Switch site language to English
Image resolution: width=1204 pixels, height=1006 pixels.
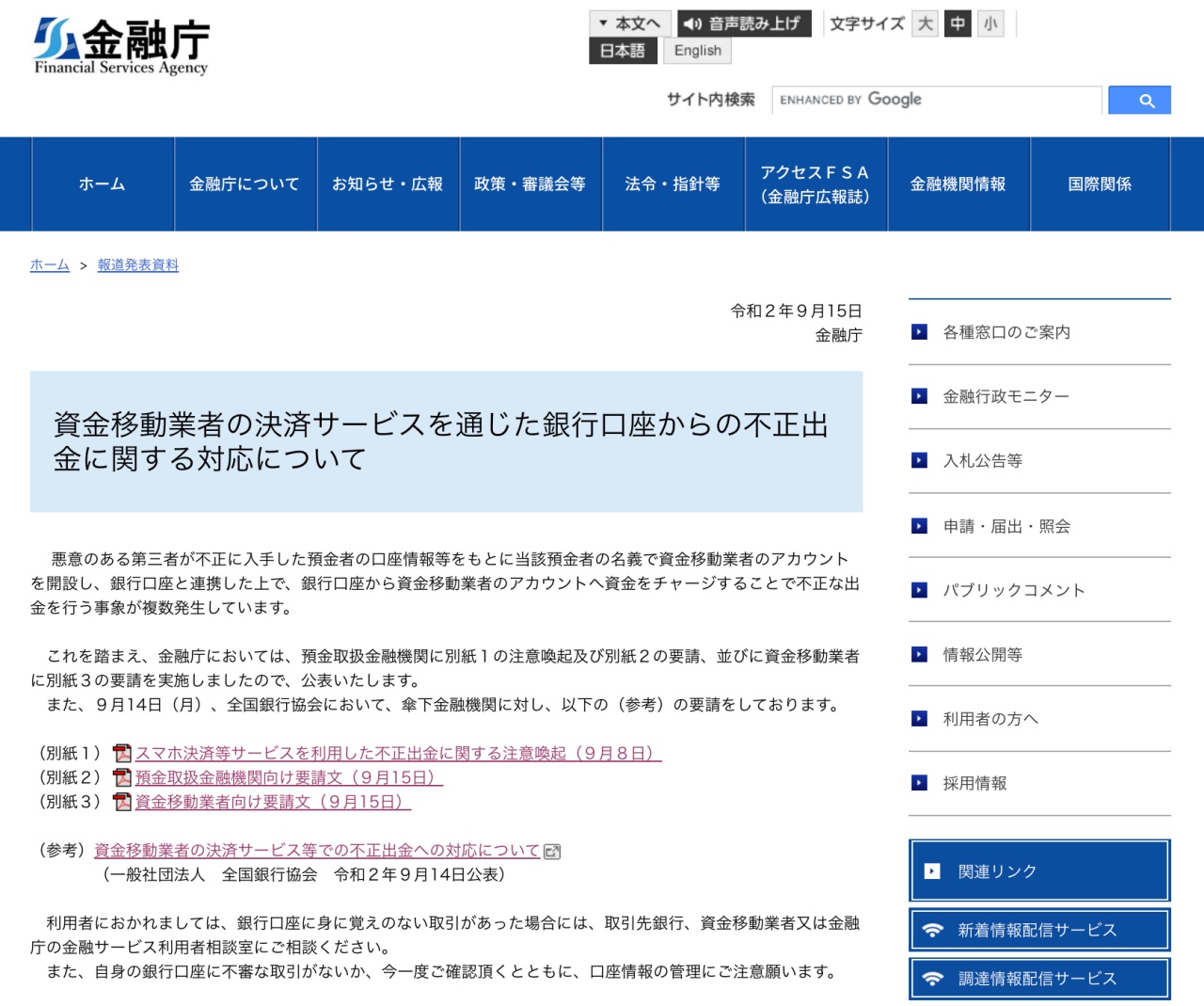click(697, 51)
